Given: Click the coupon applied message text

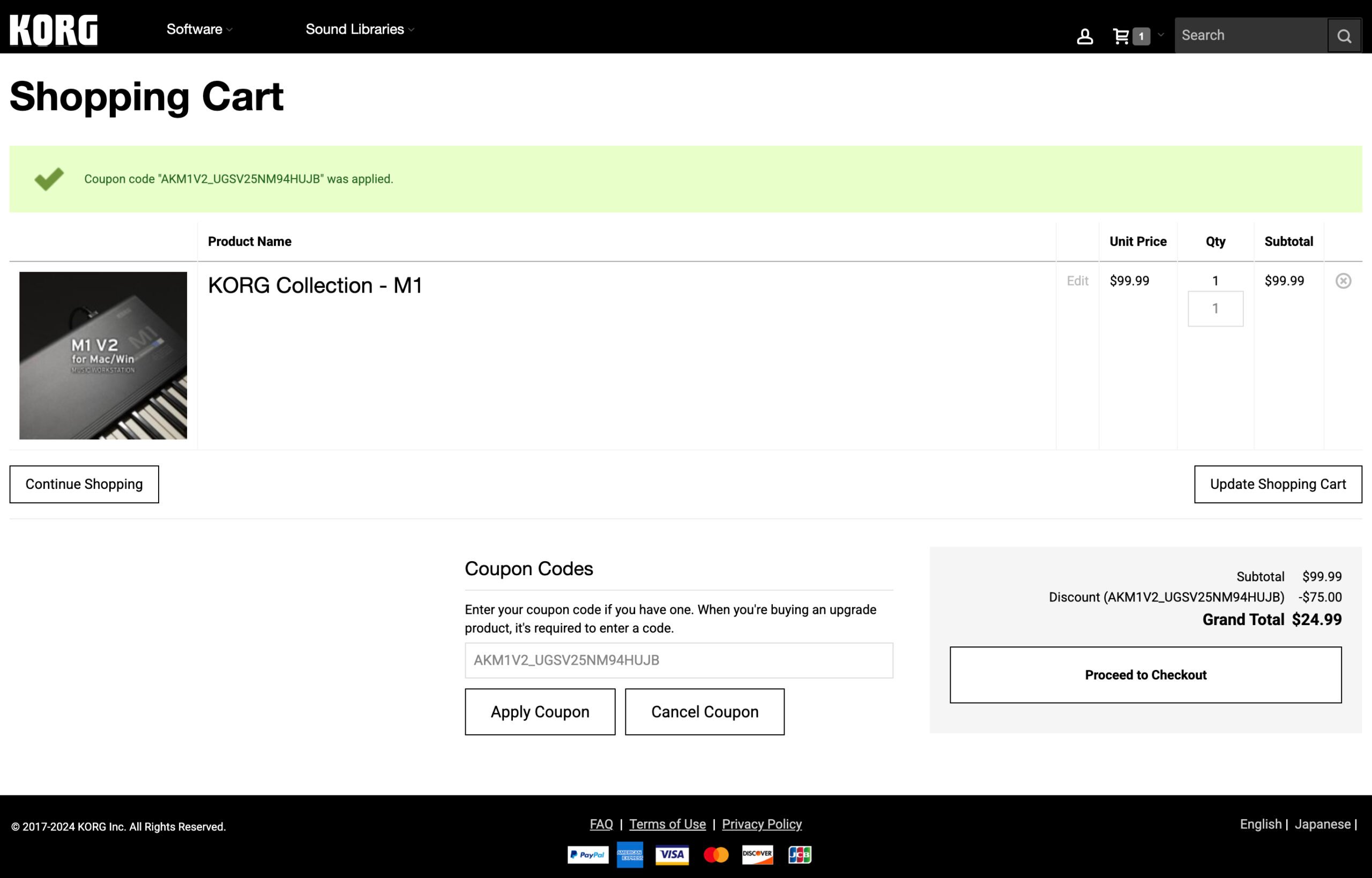Looking at the screenshot, I should tap(239, 179).
